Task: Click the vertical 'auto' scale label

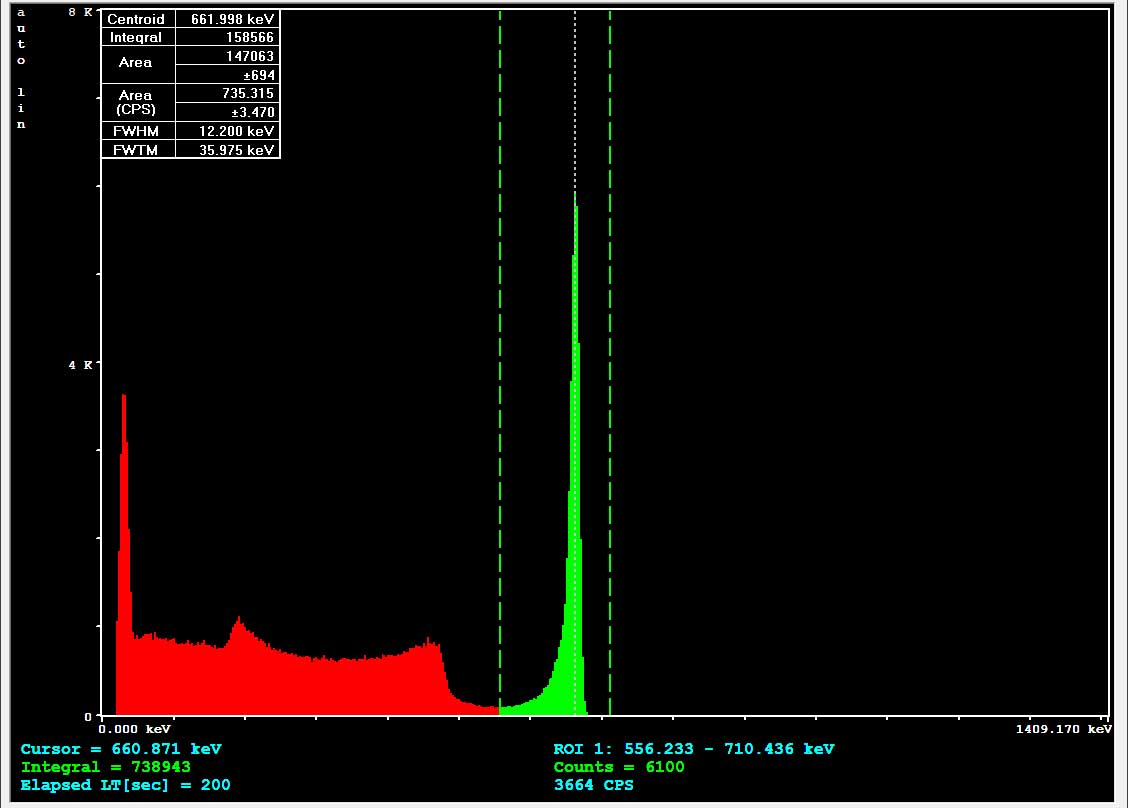Action: click(x=21, y=36)
